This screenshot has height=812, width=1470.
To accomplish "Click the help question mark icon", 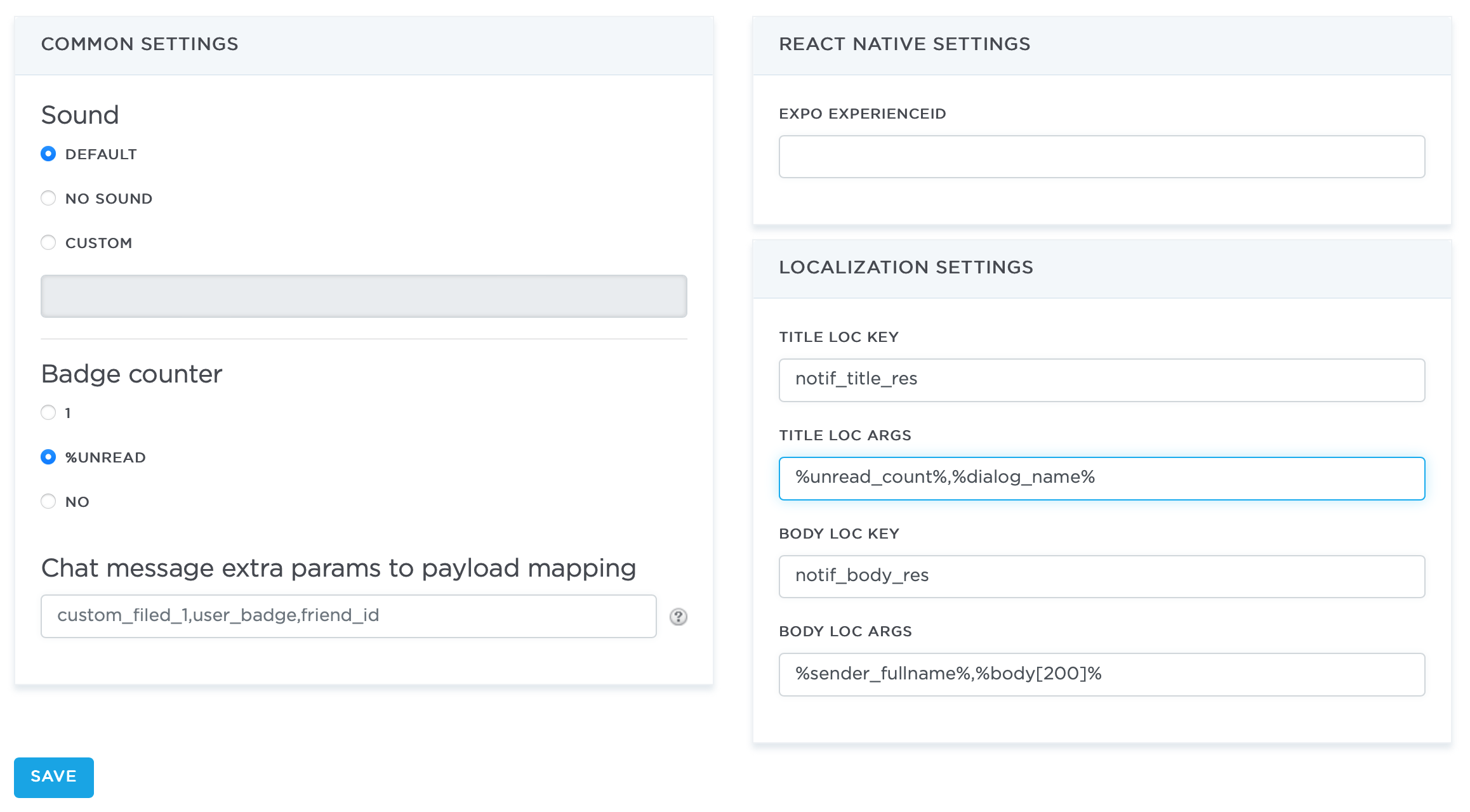I will coord(678,617).
